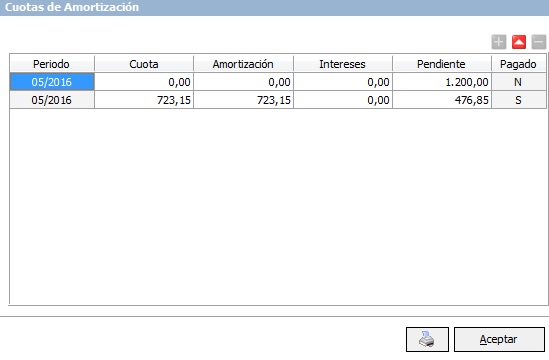Click the first row Intereses cell 0,00

tap(343, 82)
